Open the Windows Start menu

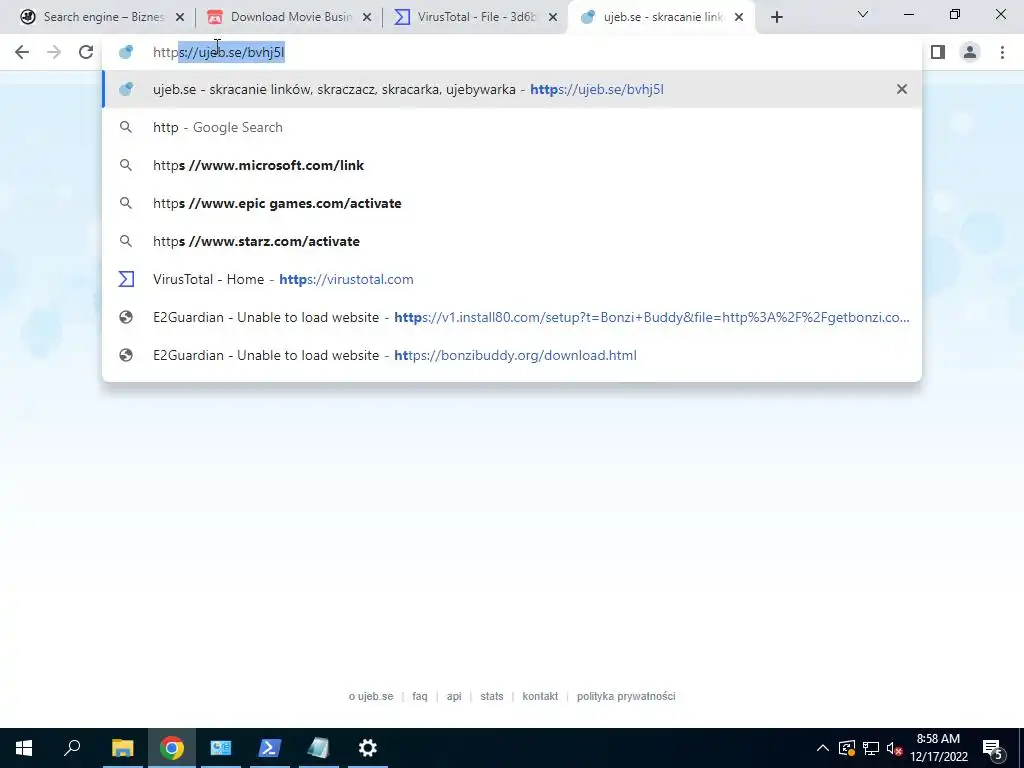(24, 748)
